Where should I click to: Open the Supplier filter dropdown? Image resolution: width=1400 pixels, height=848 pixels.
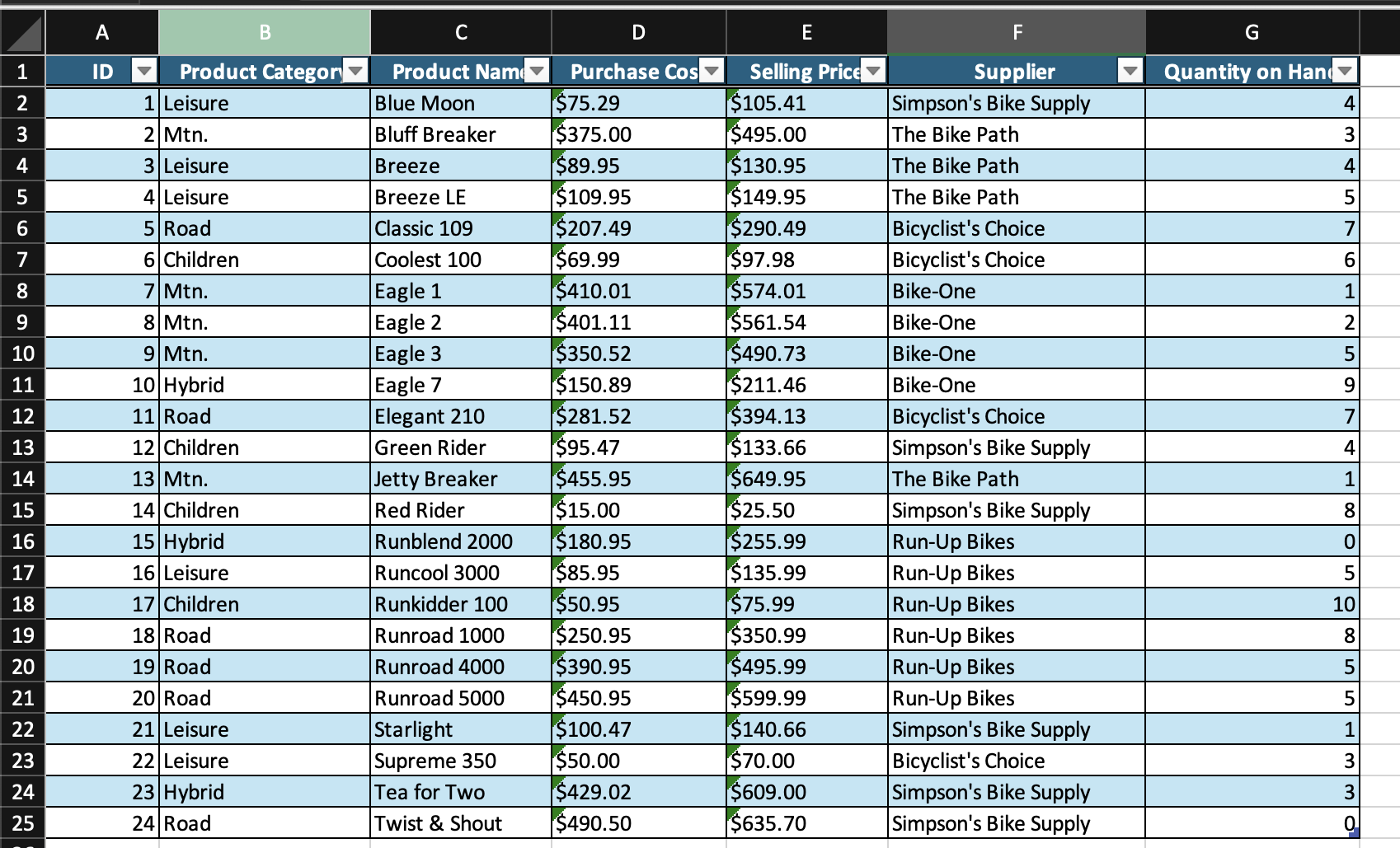pos(1129,72)
